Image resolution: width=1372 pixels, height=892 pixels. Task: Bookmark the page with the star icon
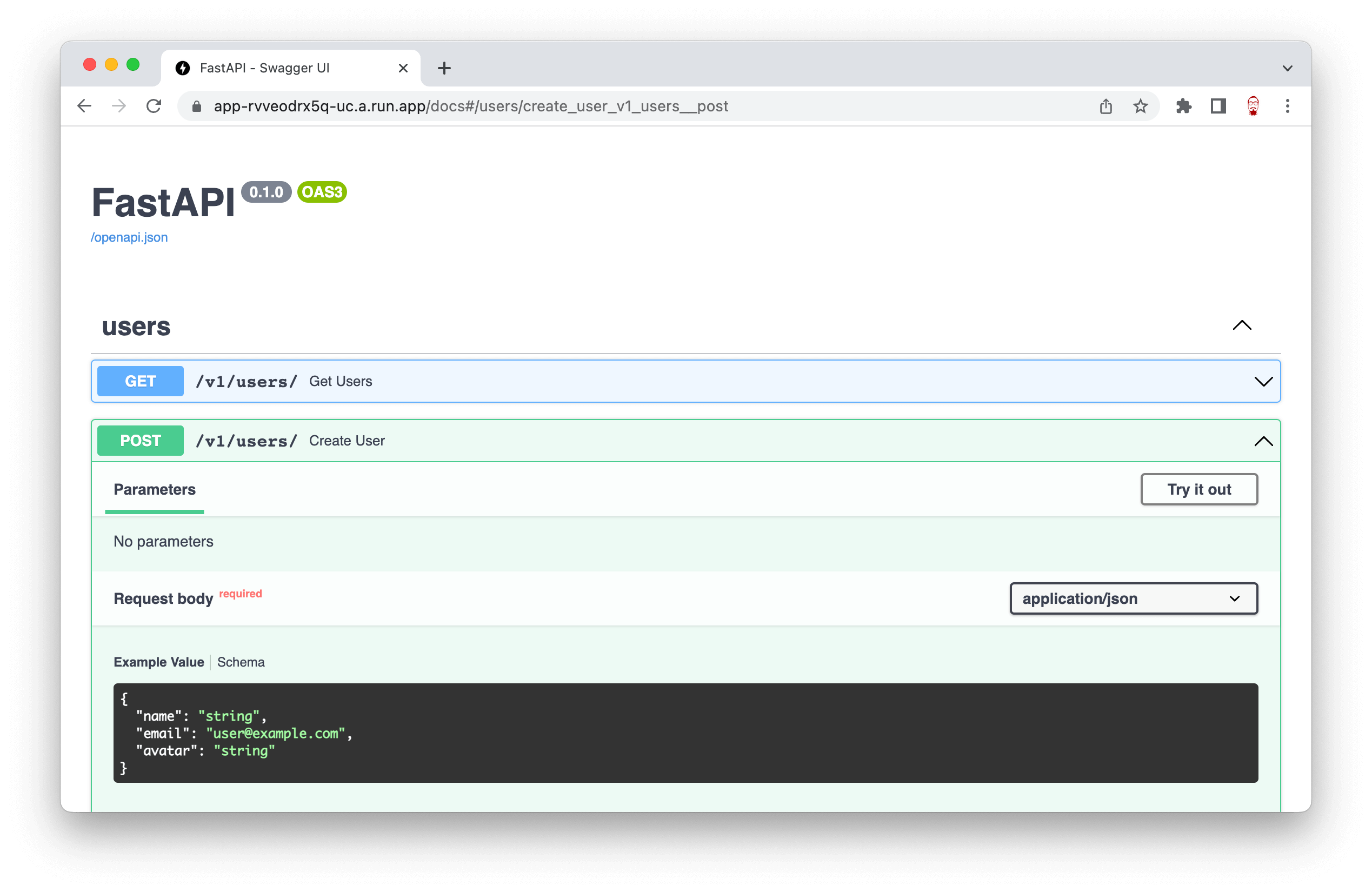(1140, 106)
